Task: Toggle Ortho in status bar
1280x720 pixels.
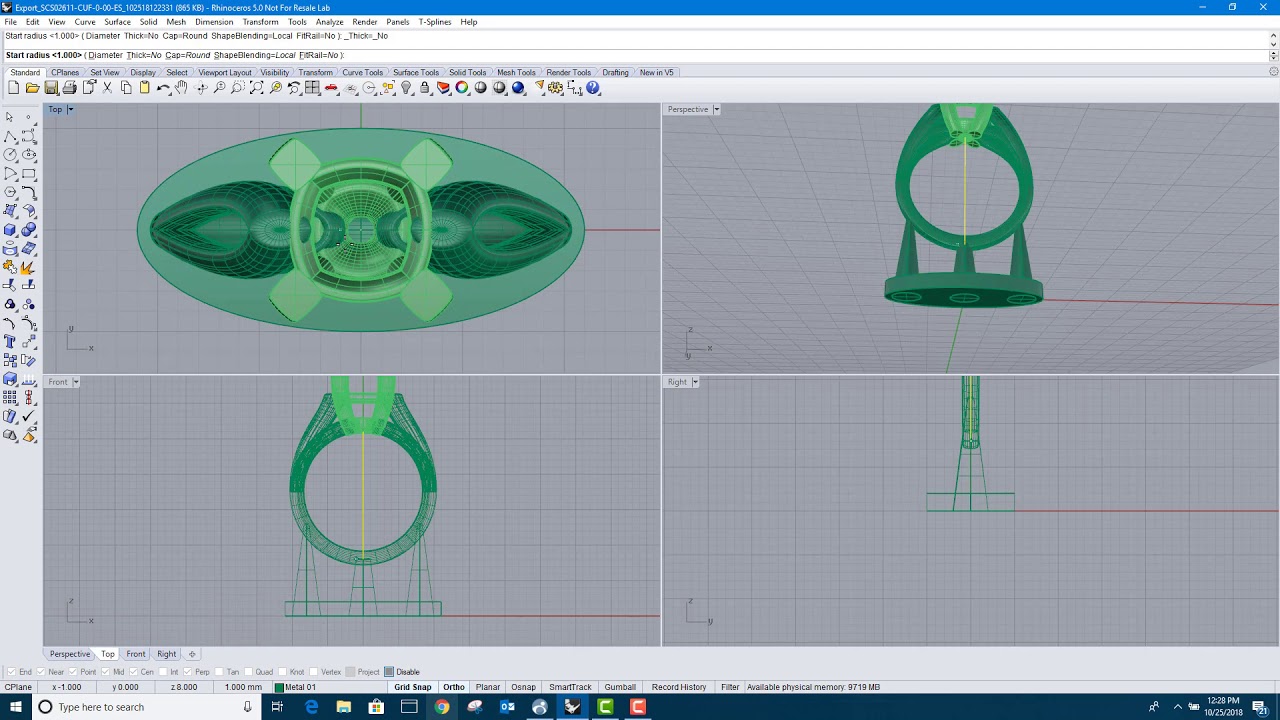Action: [x=453, y=687]
